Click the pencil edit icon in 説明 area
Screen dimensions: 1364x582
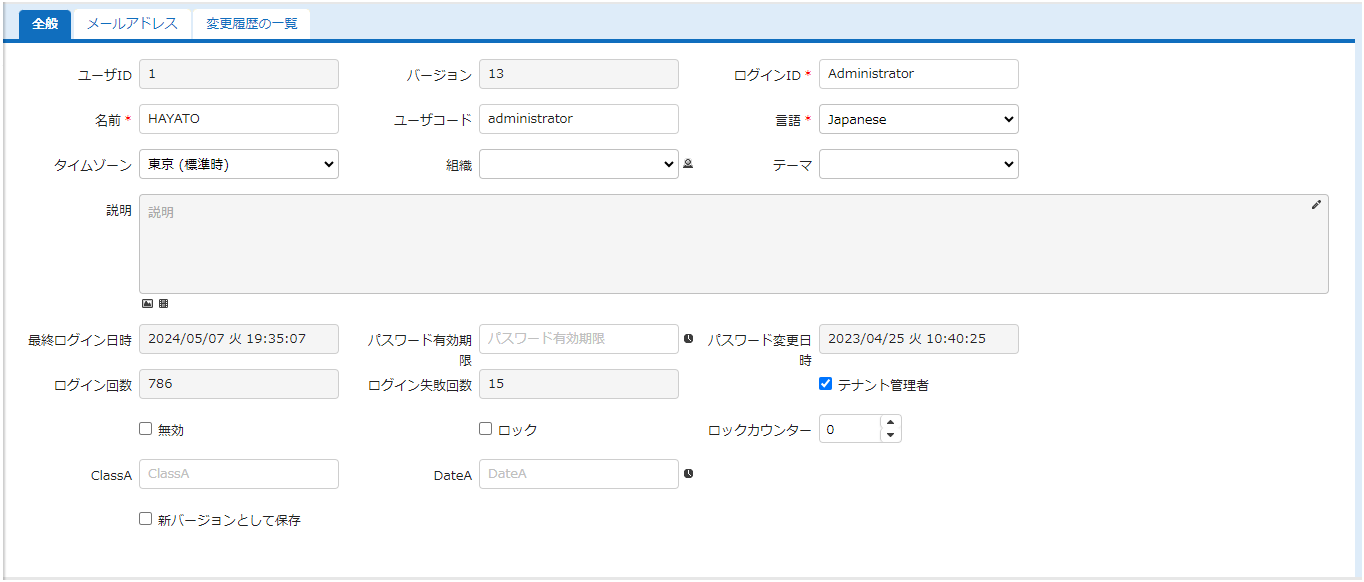click(x=1316, y=204)
